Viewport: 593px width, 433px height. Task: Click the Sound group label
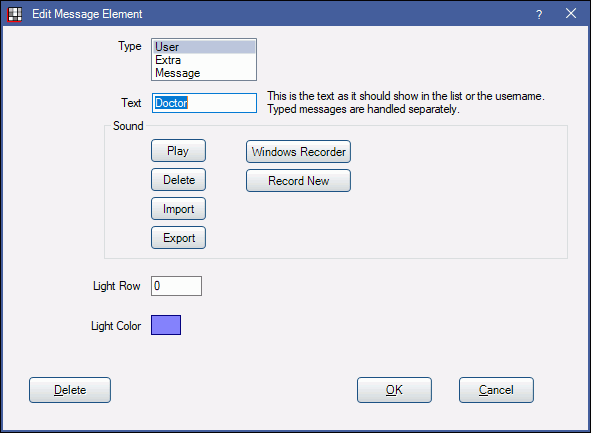tap(128, 126)
